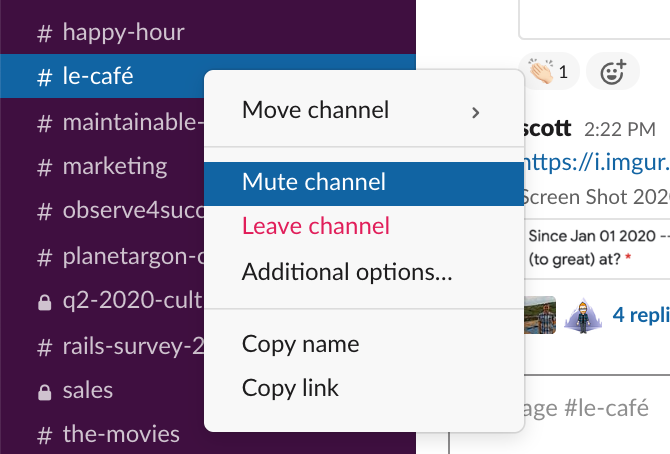670x454 pixels.
Task: Click the clapping hands reaction
Action: click(x=549, y=72)
